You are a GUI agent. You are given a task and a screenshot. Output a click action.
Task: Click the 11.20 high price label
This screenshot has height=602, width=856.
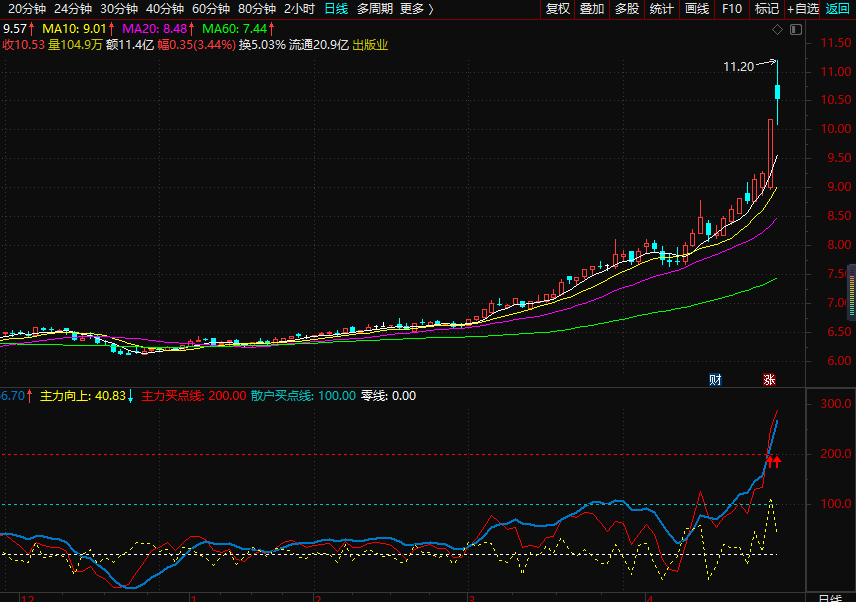(x=738, y=67)
